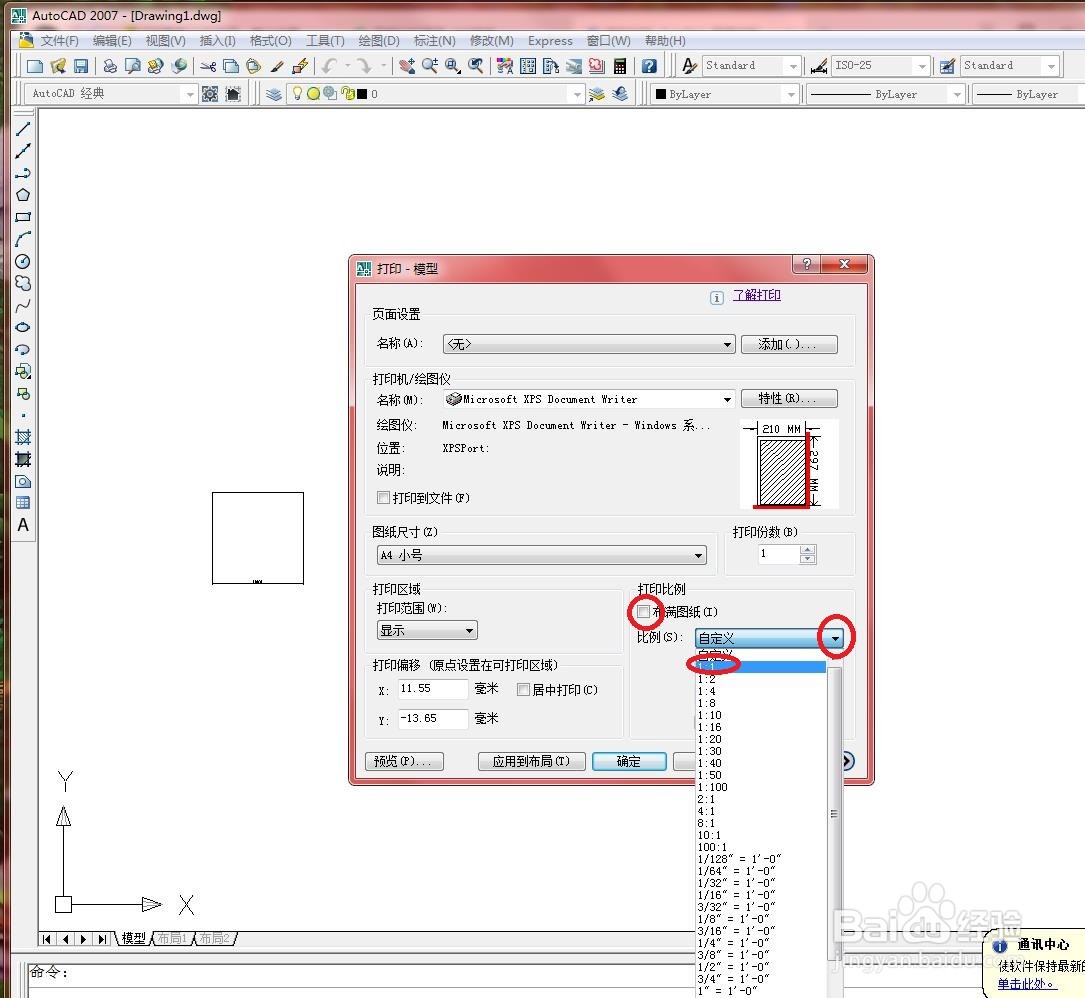Screen dimensions: 1085x998
Task: Select the Multiline Text tool
Action: [23, 525]
